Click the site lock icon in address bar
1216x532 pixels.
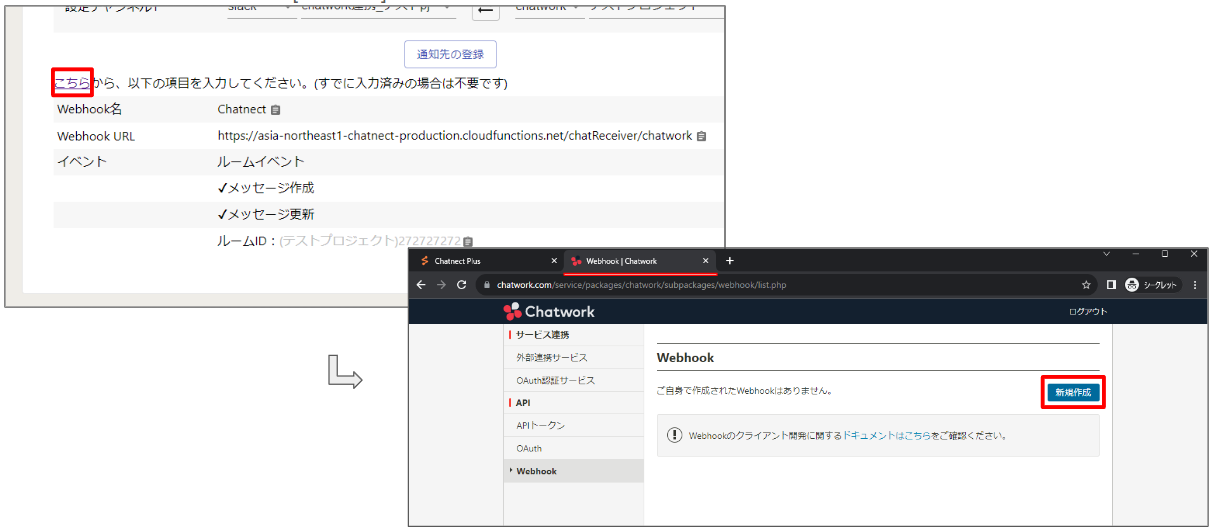[486, 285]
